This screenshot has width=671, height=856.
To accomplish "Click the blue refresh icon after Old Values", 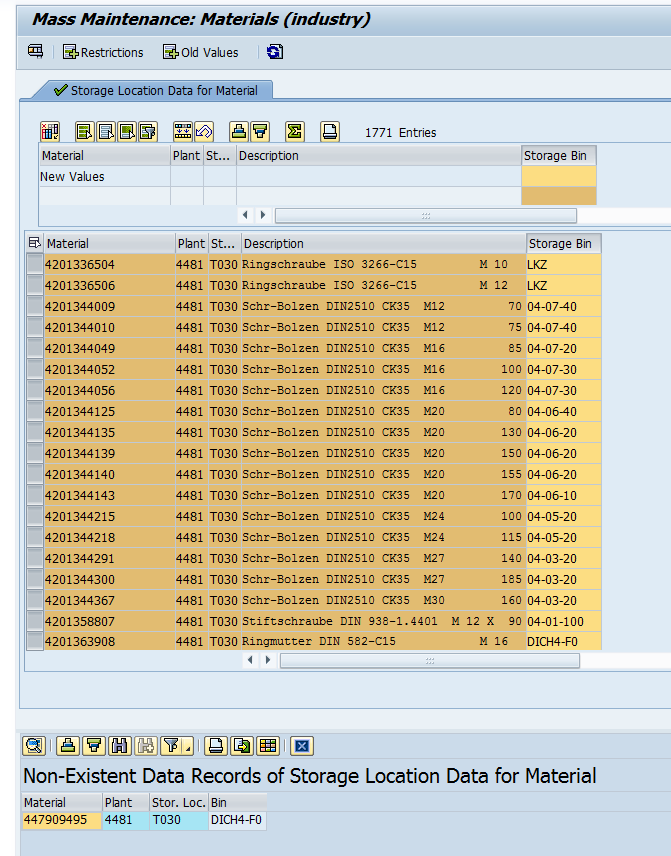I will coord(275,52).
